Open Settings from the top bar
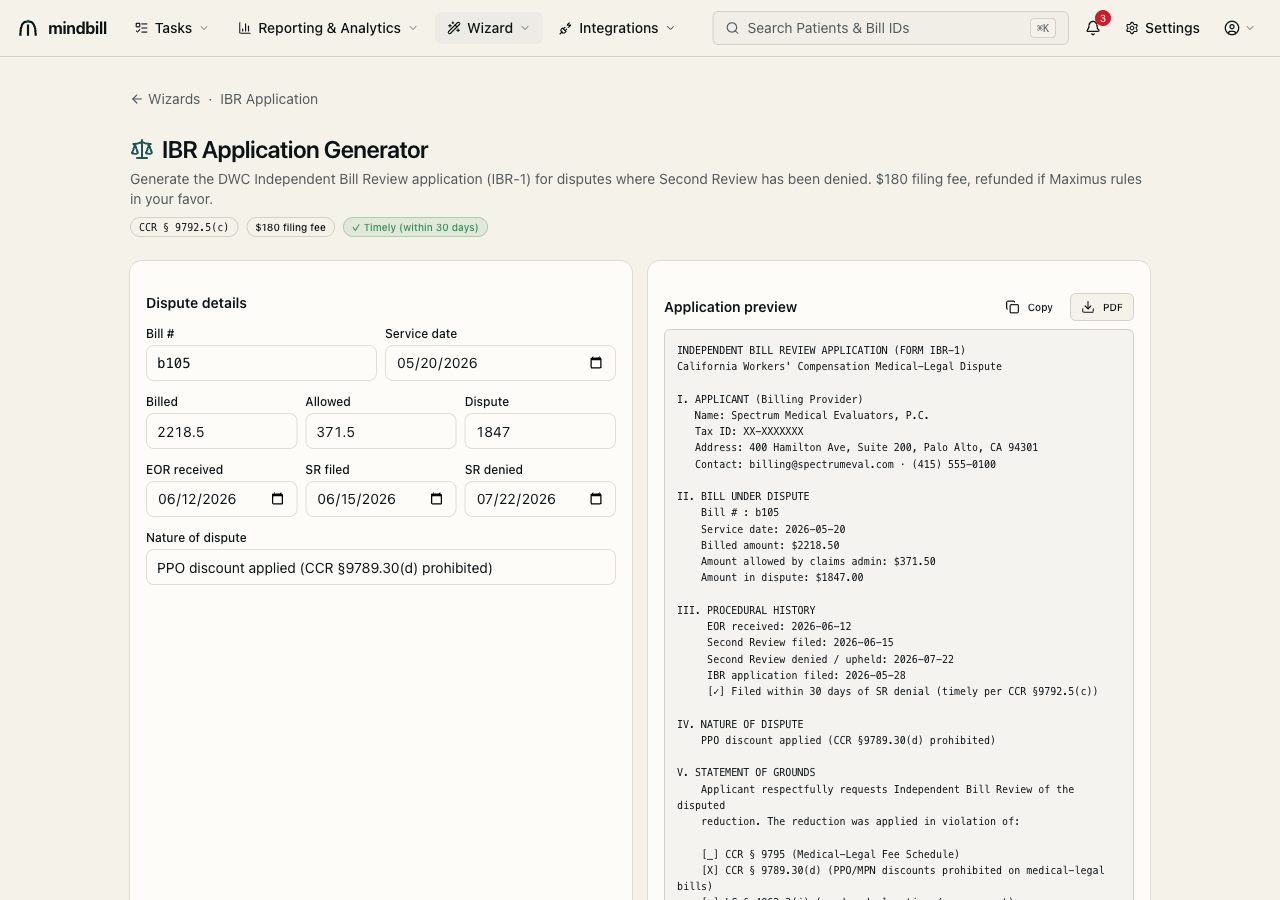1280x900 pixels. [1162, 28]
